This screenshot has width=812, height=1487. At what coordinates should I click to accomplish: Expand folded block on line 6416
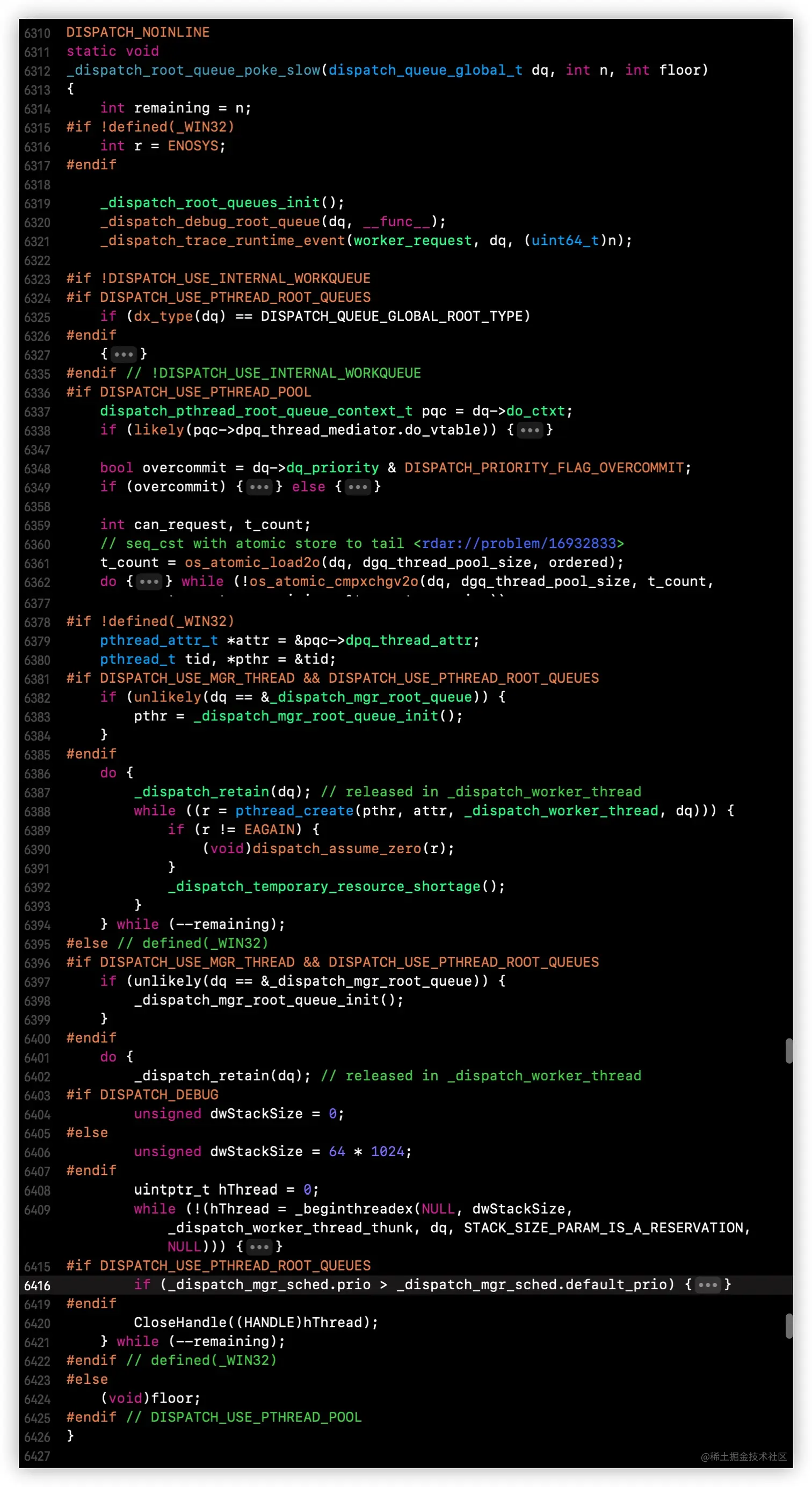pyautogui.click(x=707, y=1284)
